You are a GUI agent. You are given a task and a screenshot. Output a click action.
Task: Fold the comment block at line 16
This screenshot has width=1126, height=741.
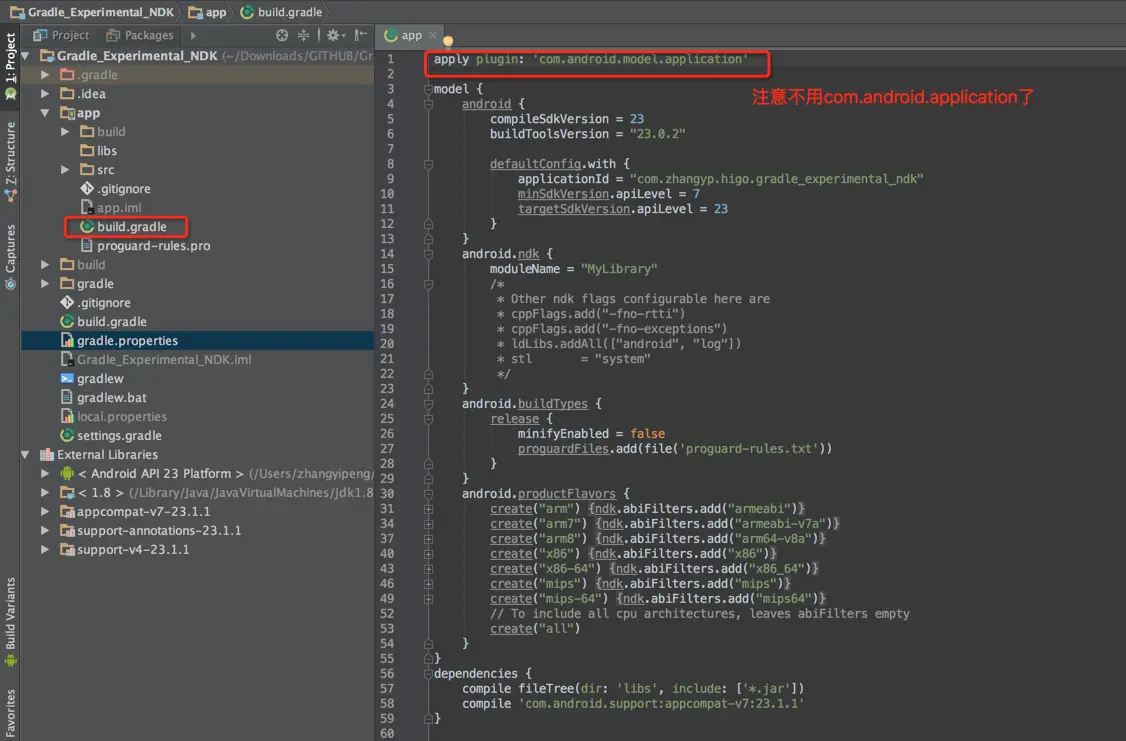pos(428,284)
